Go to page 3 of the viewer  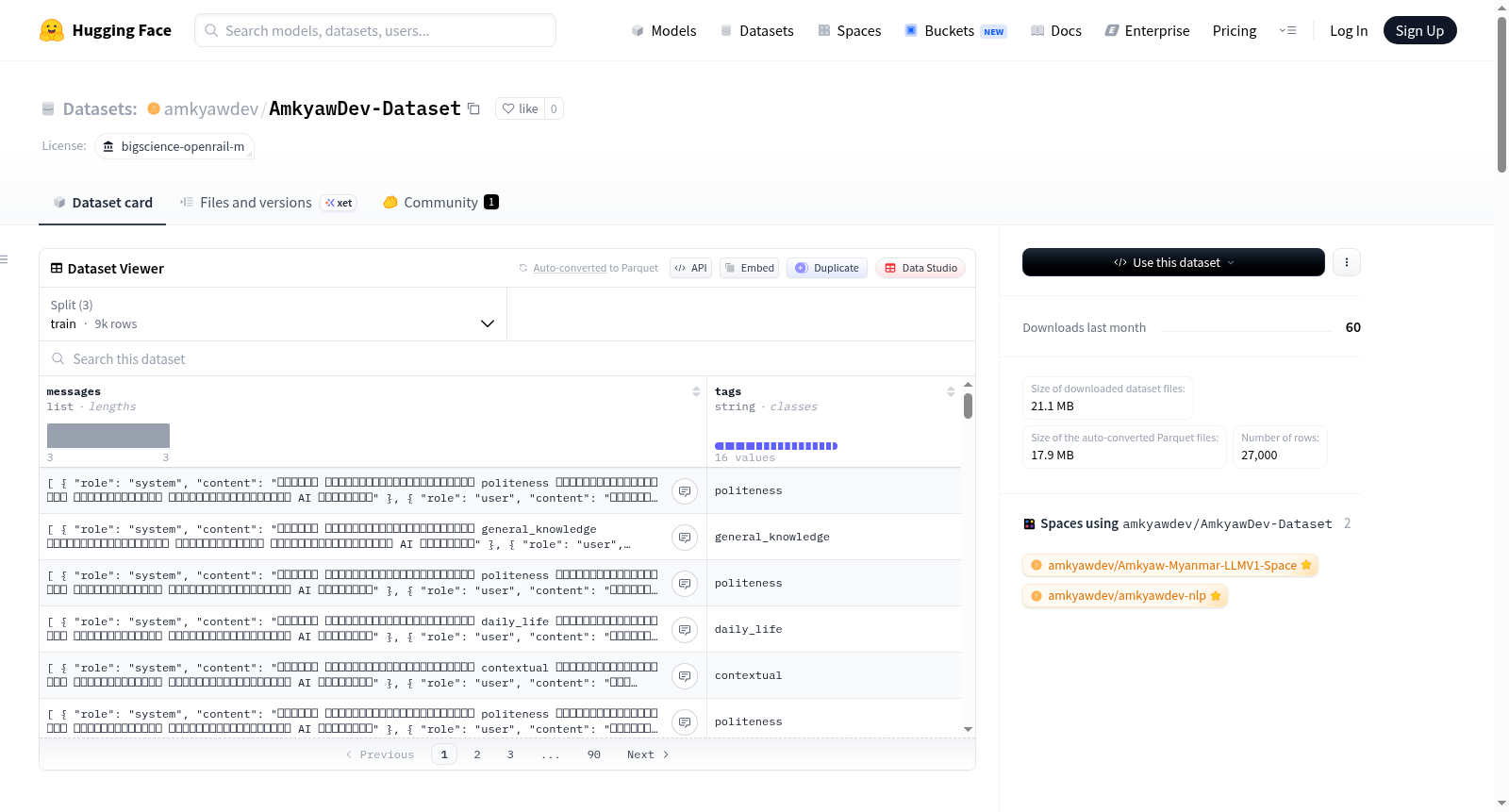[510, 754]
